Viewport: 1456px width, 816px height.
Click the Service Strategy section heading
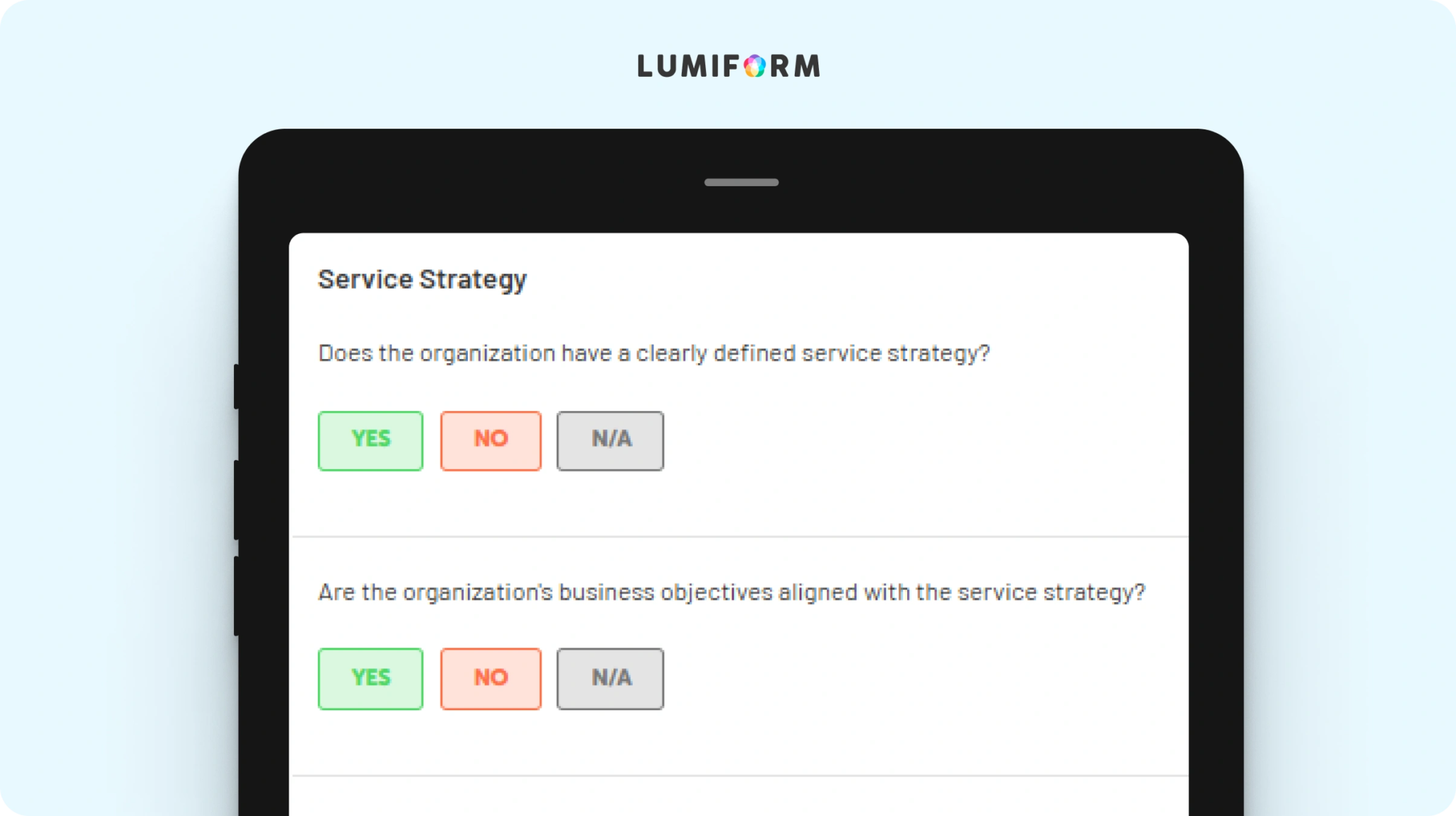pos(422,280)
